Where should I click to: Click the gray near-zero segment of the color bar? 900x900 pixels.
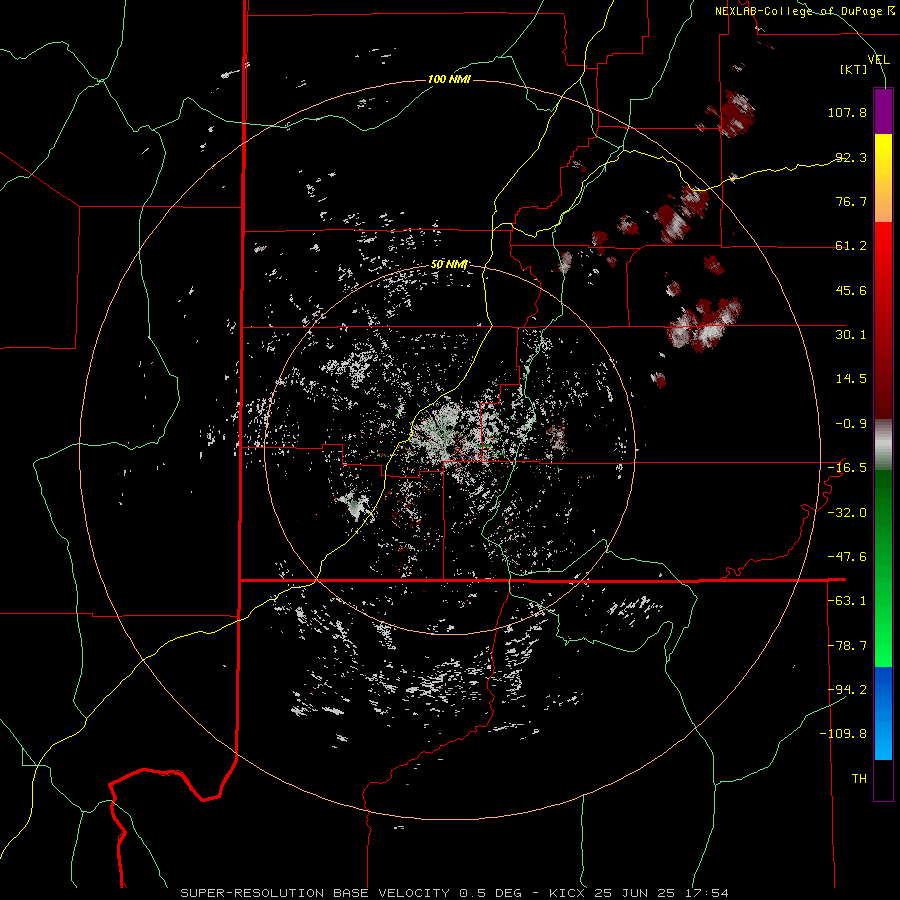click(883, 445)
